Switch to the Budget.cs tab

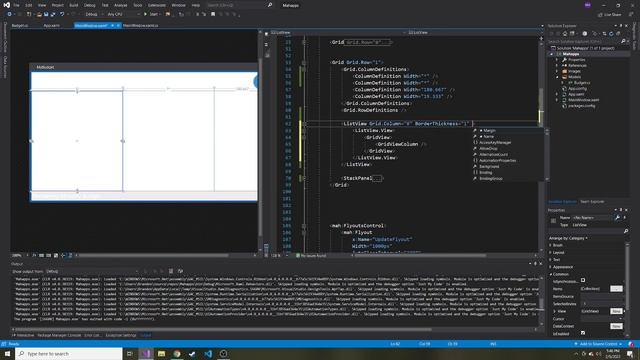(x=20, y=25)
